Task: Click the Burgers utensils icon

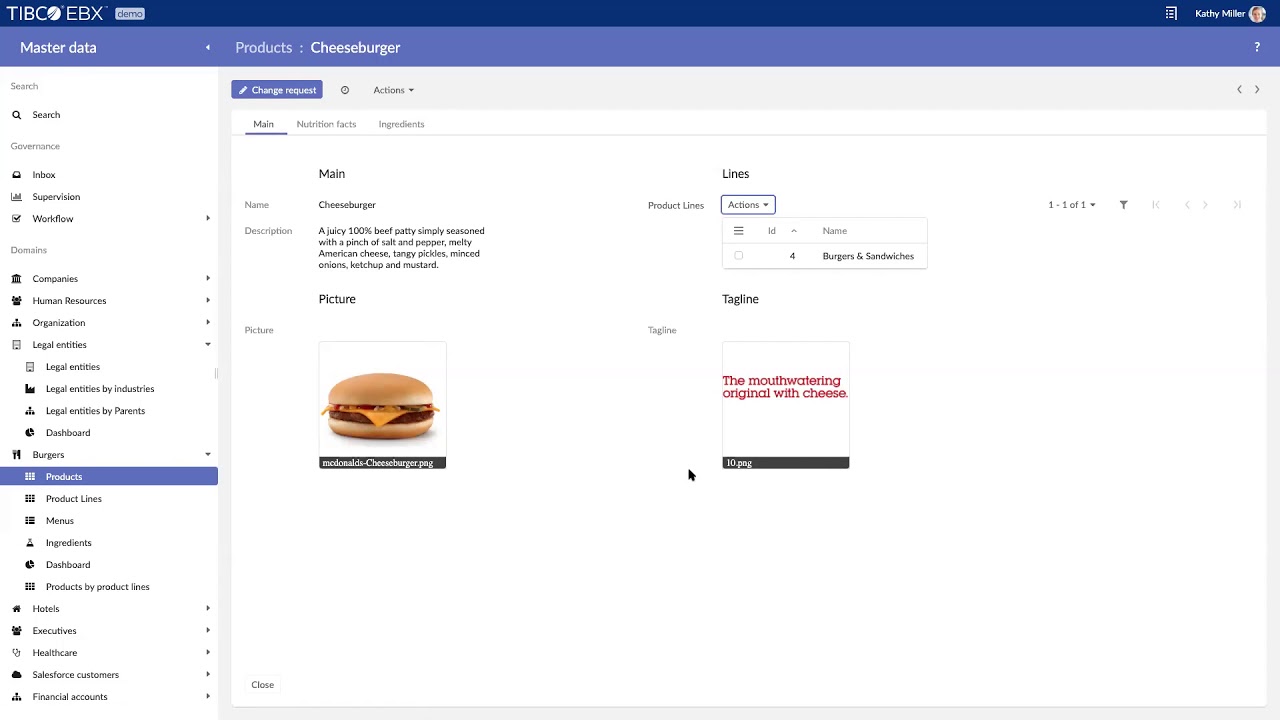Action: pos(16,455)
